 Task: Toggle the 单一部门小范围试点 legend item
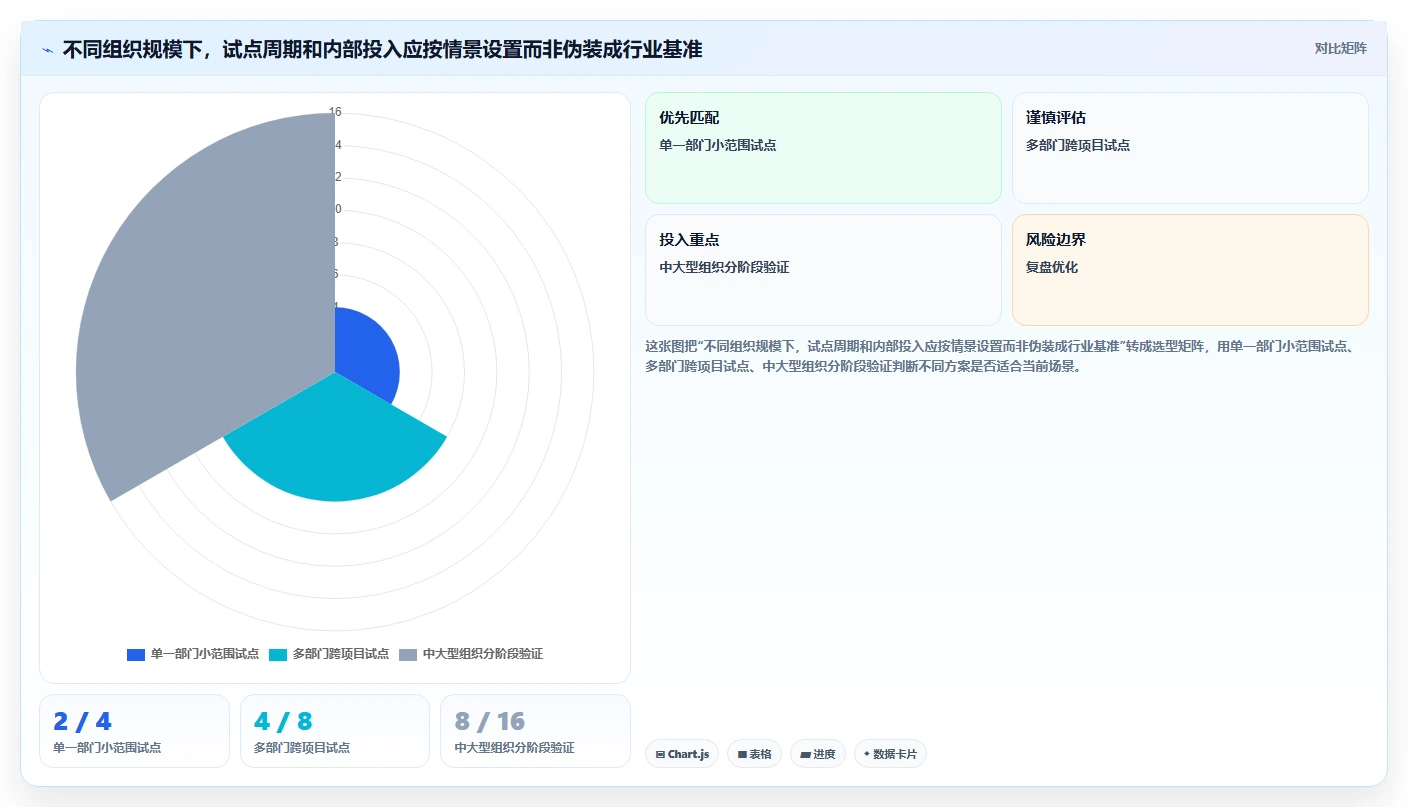tap(193, 654)
